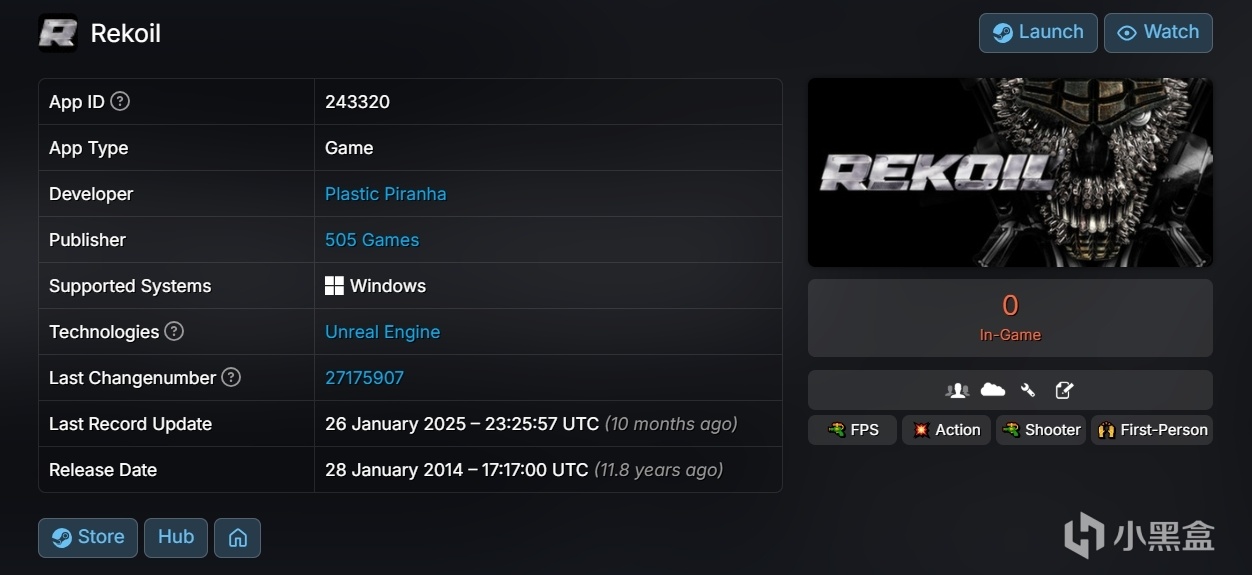
Task: Click the Steam Cloud feature icon
Action: [x=992, y=390]
